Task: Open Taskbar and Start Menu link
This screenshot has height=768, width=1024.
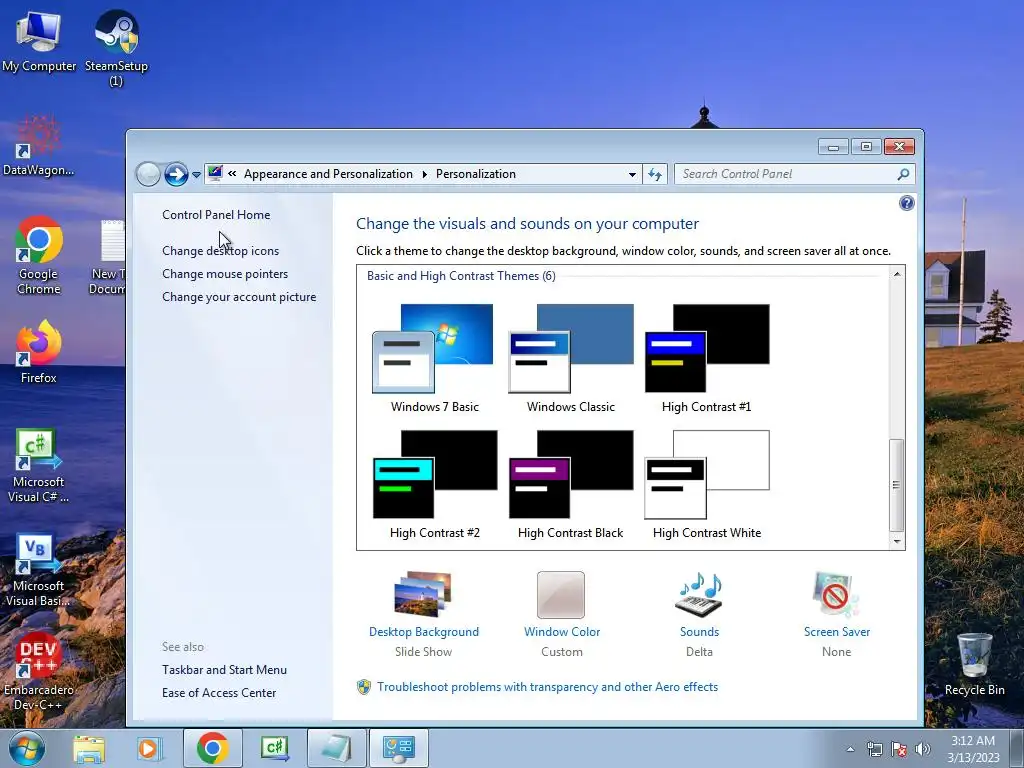Action: point(224,669)
